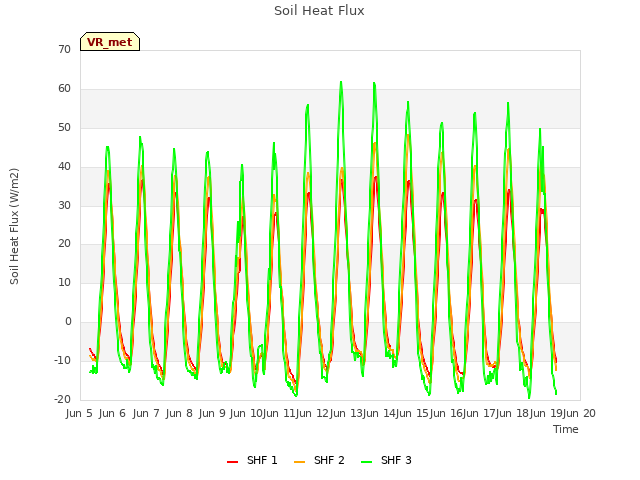Image resolution: width=640 pixels, height=480 pixels.
Task: Click the Jun 7 x-axis label
Action: tap(146, 413)
